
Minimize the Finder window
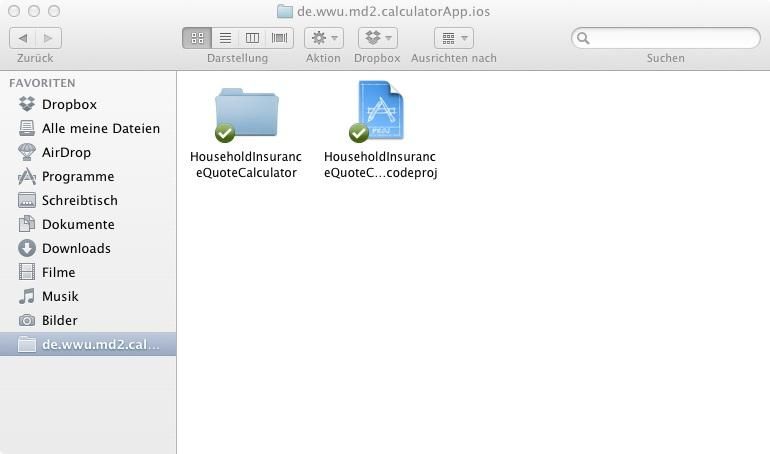pos(34,11)
